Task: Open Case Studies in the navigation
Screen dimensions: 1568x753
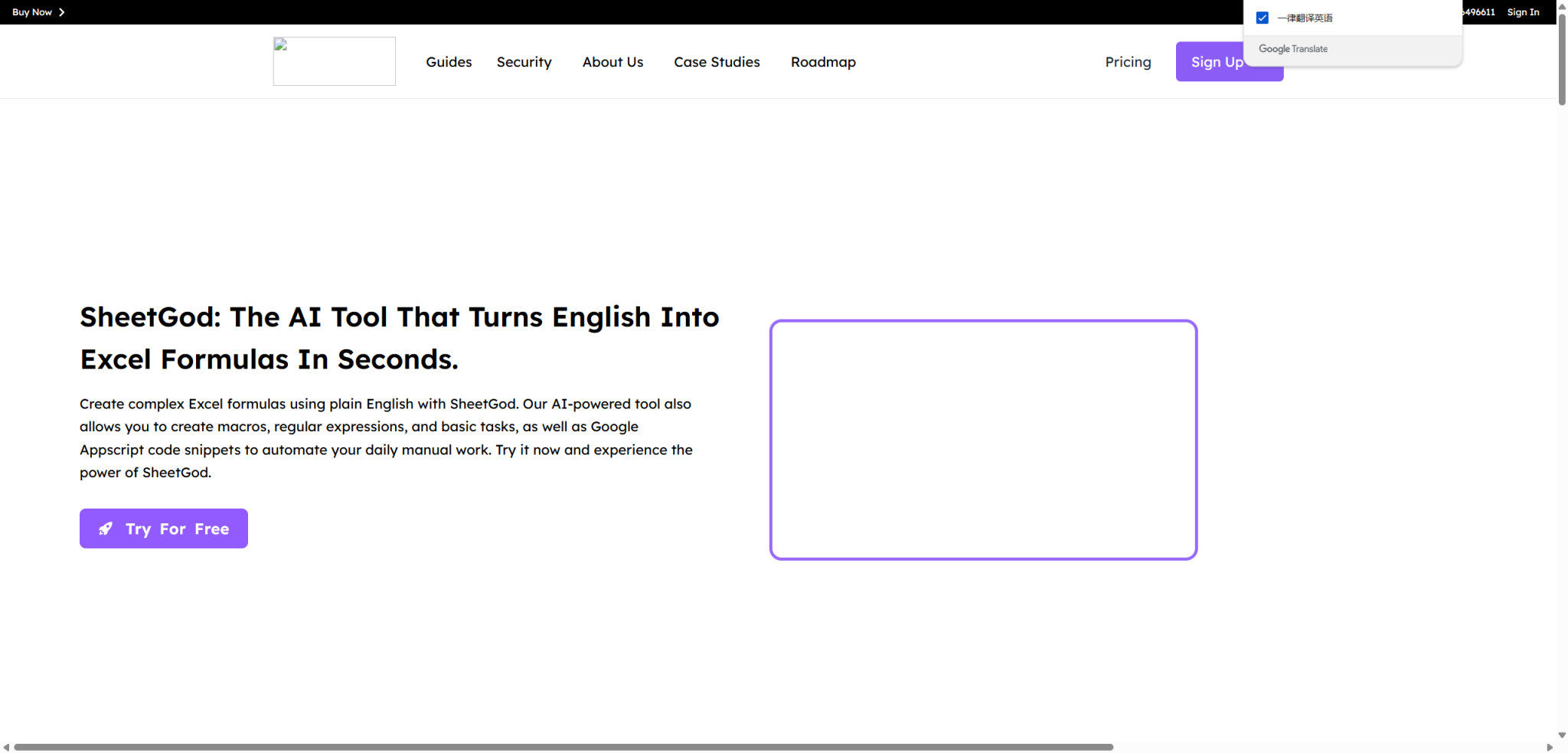Action: (717, 62)
